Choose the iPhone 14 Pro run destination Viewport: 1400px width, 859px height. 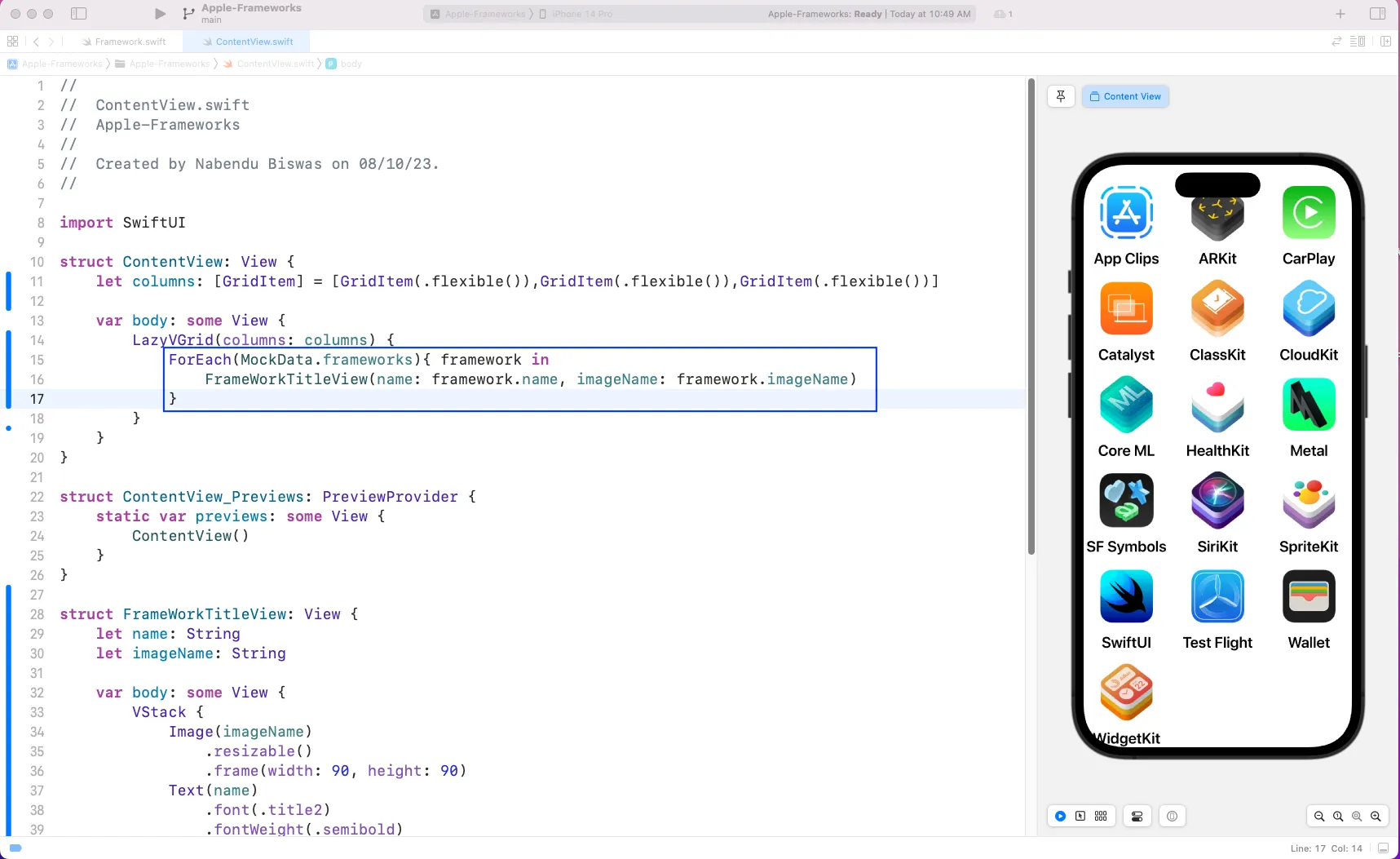pyautogui.click(x=576, y=14)
